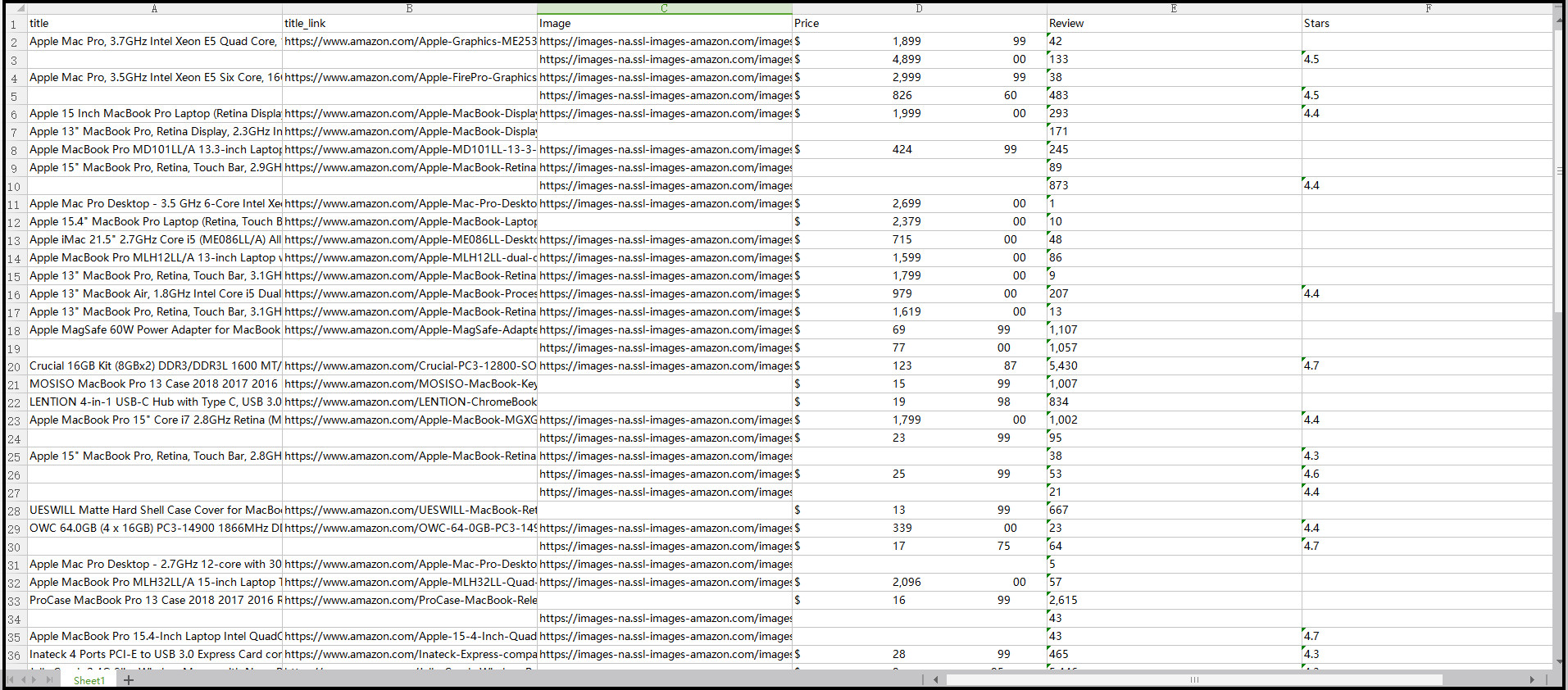Viewport: 1568px width, 690px height.
Task: Select the 'Apple MagSafe 60W Power Adapter' title cell
Action: coord(154,330)
